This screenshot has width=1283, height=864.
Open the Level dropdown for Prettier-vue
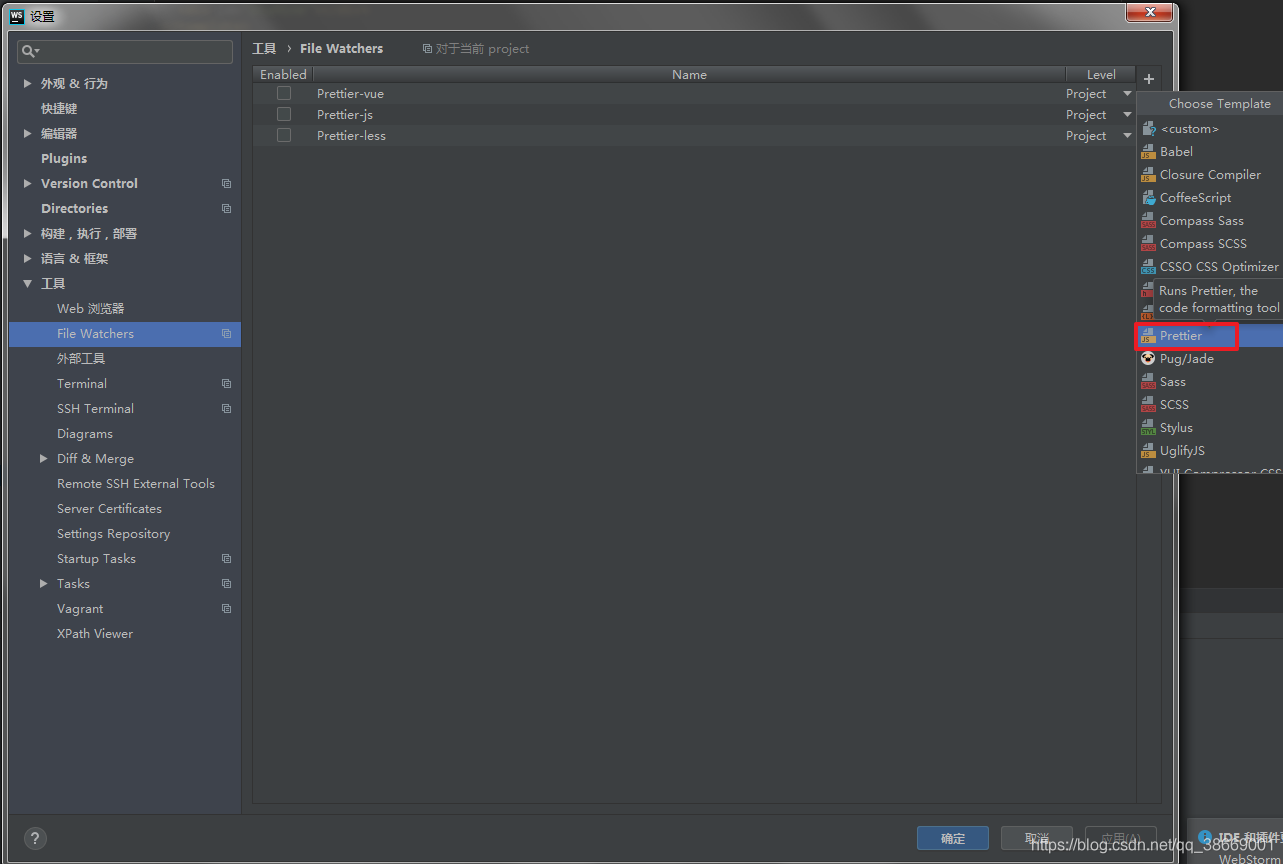tap(1126, 92)
